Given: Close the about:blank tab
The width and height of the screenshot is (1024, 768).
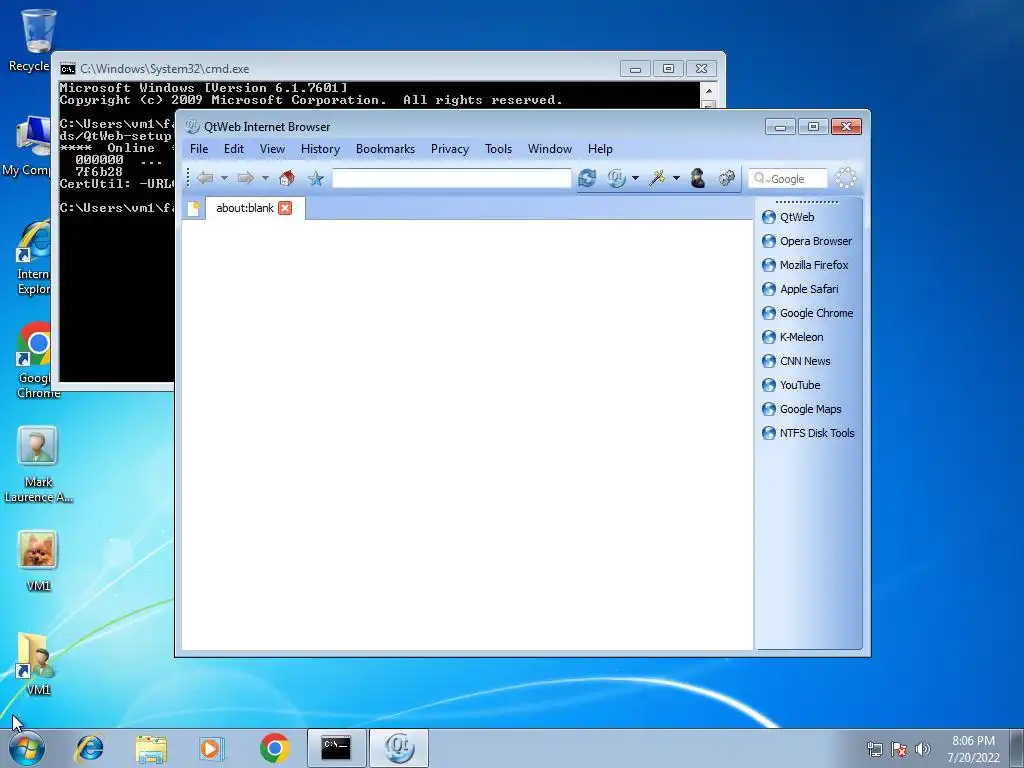Looking at the screenshot, I should click(285, 208).
